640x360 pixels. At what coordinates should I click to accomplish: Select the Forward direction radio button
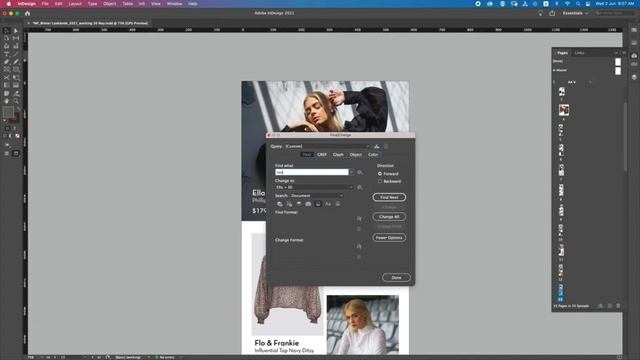[380, 174]
